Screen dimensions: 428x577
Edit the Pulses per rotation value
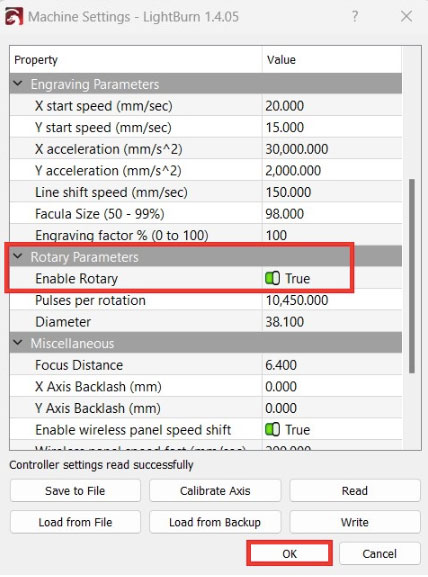332,300
